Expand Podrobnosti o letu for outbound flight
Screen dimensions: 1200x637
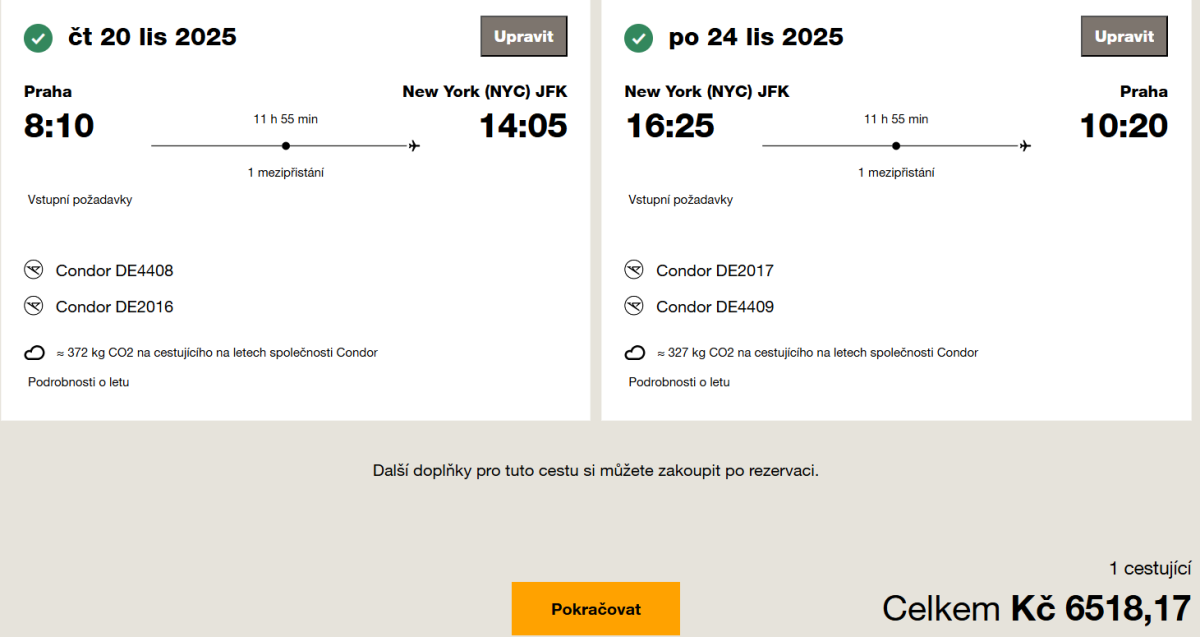point(78,382)
